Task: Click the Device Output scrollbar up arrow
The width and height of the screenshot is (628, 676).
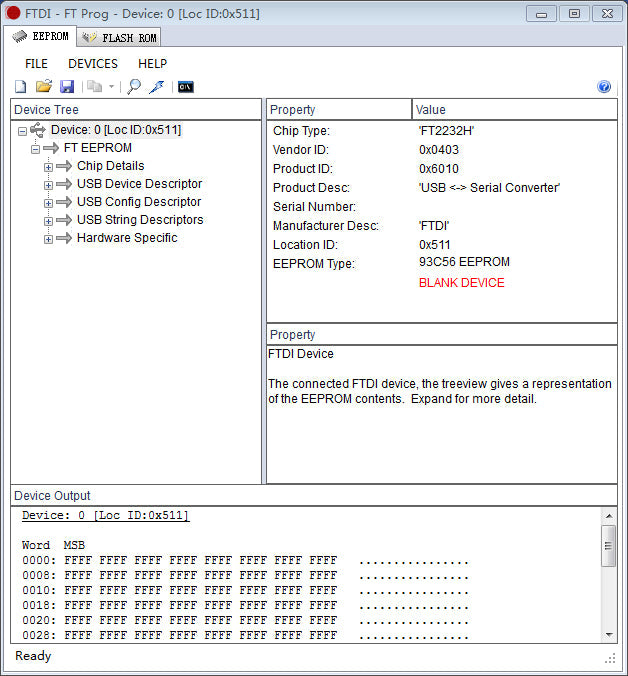Action: [609, 516]
